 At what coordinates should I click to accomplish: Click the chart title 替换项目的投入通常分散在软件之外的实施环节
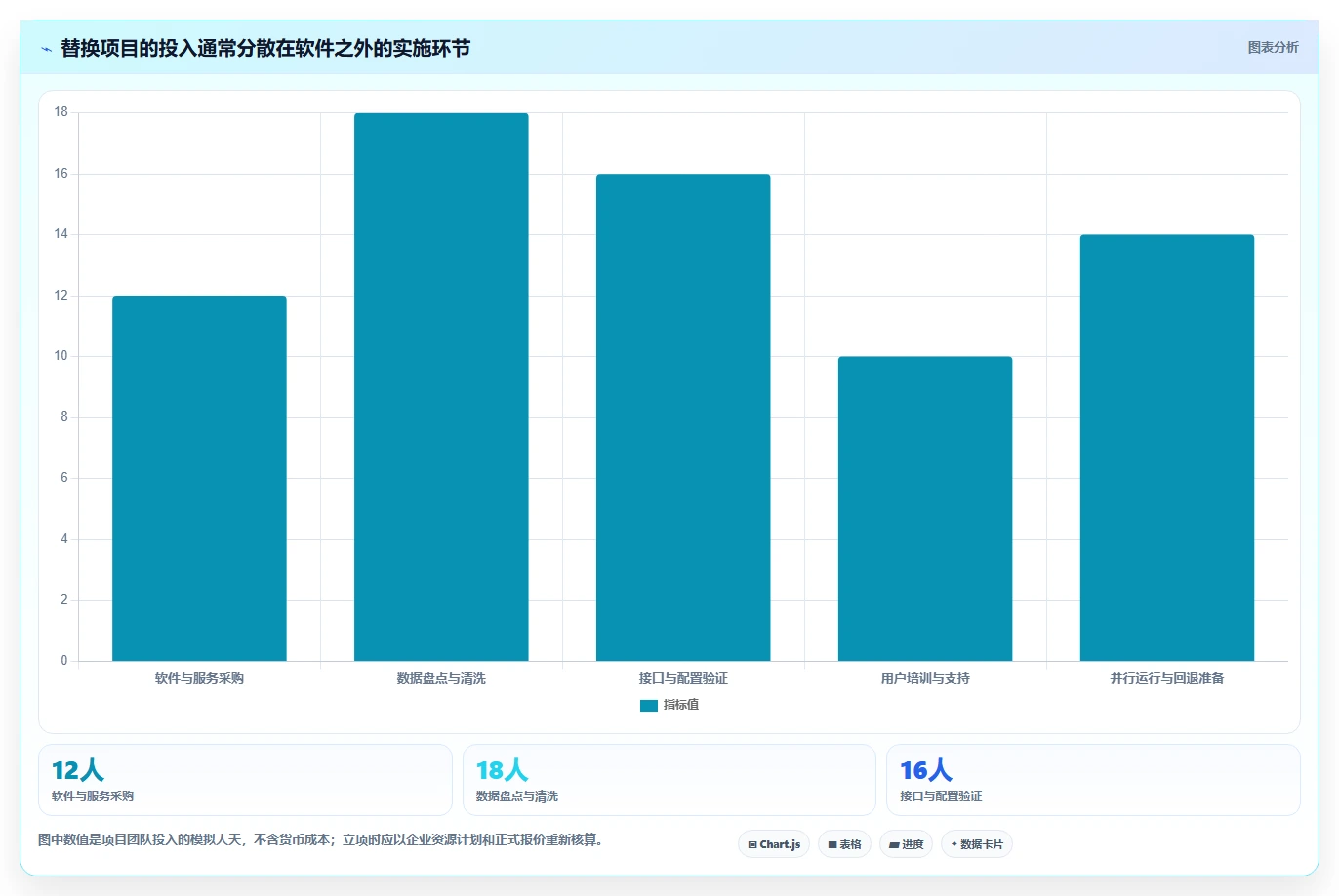[265, 48]
